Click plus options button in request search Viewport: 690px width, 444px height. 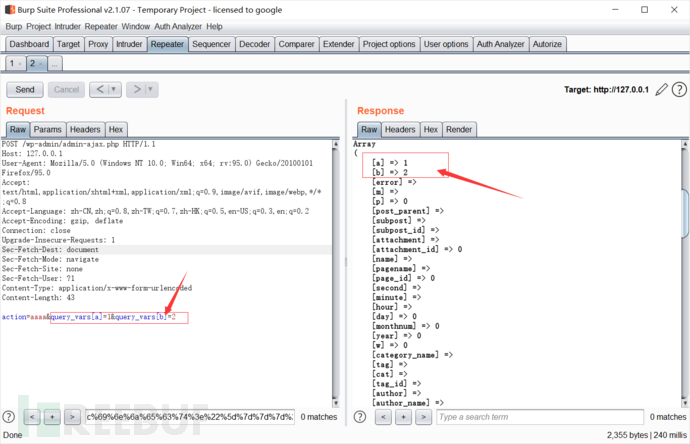point(53,416)
